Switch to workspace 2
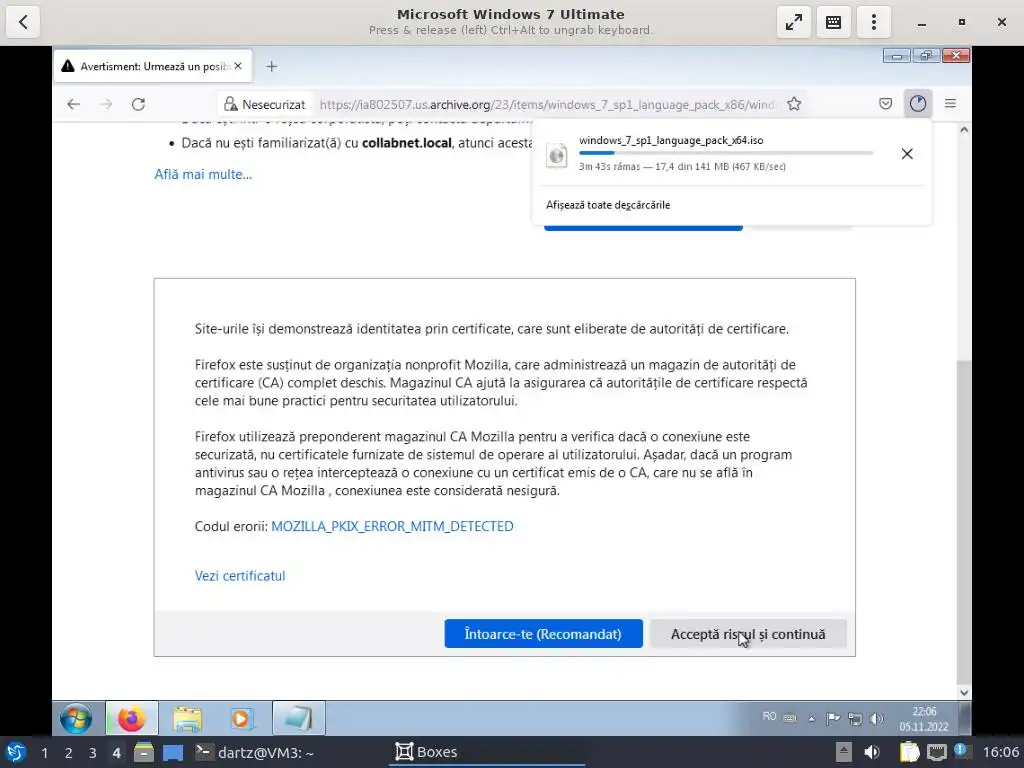This screenshot has width=1024, height=768. [x=69, y=753]
